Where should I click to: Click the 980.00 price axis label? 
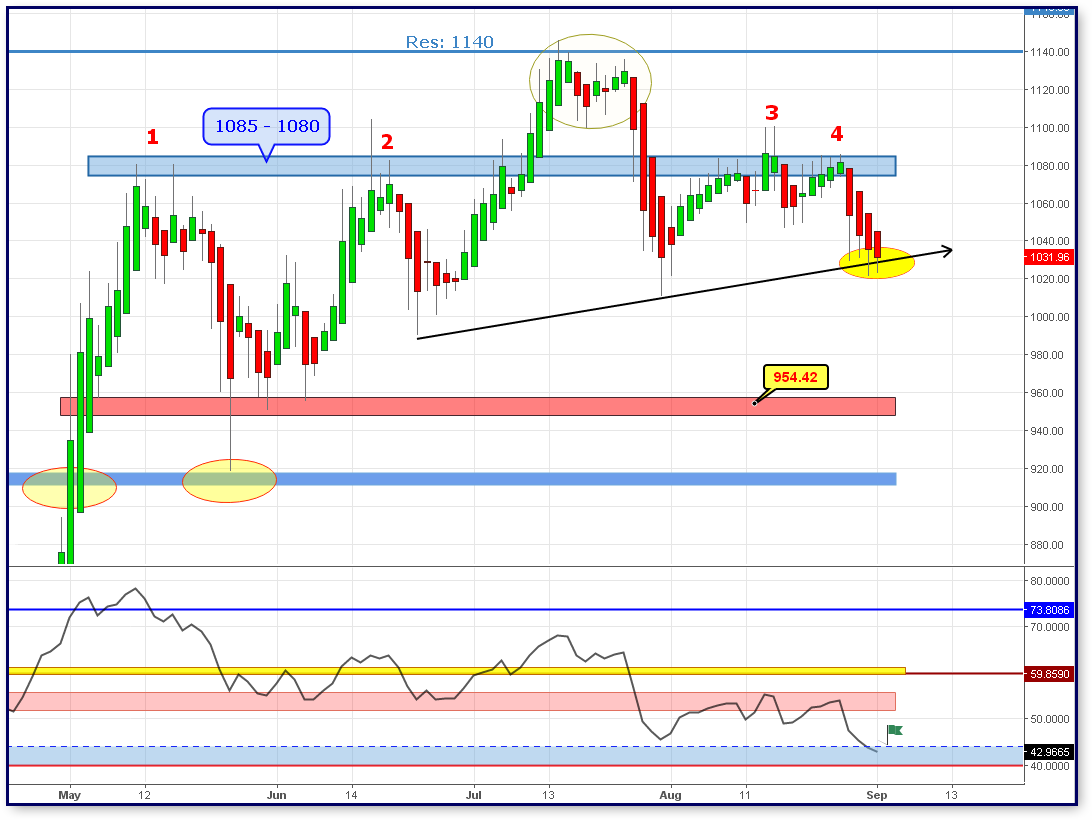click(1047, 355)
